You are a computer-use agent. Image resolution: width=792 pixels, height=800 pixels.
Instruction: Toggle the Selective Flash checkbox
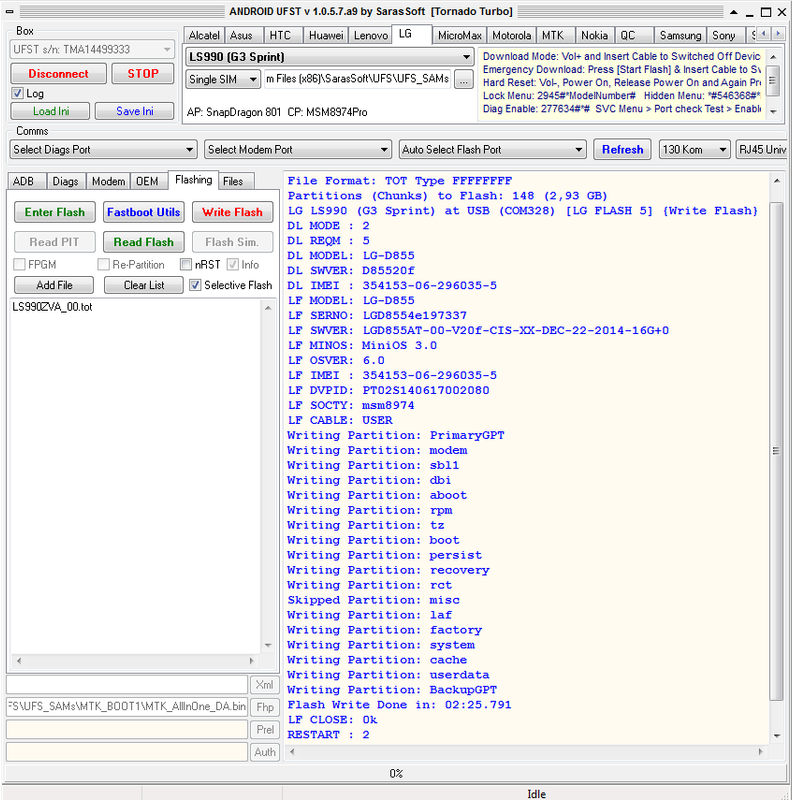click(x=195, y=285)
